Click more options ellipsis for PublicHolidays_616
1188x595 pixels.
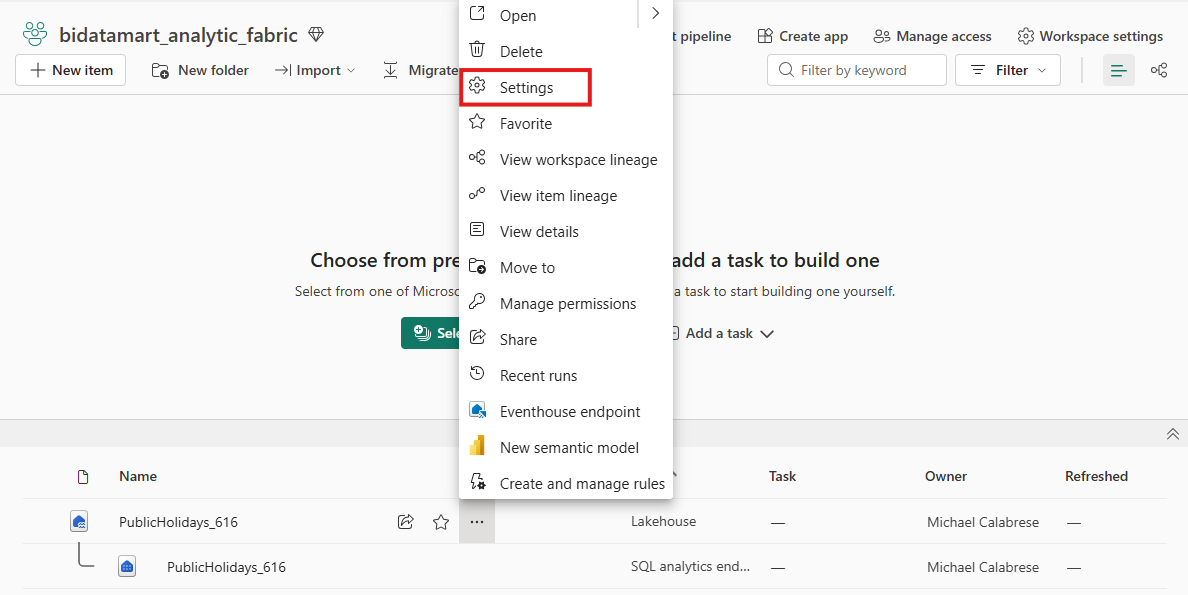[477, 521]
